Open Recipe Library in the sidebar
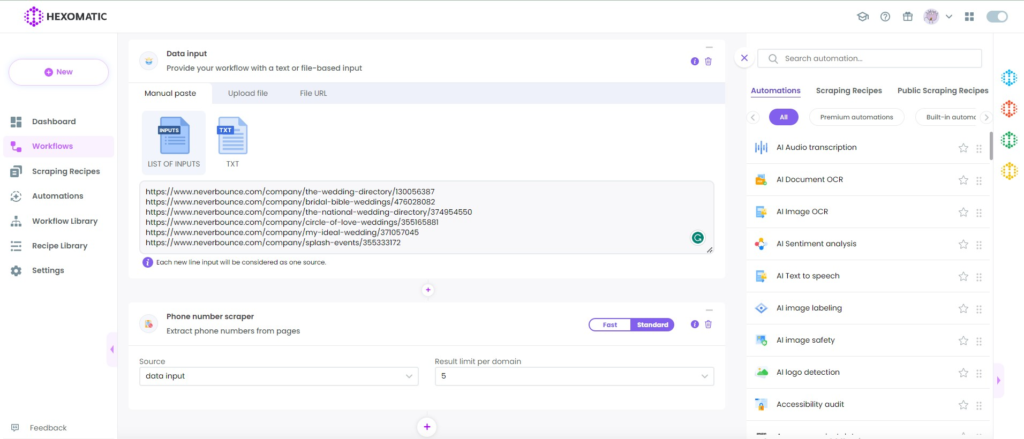This screenshot has height=439, width=1024. coord(59,246)
